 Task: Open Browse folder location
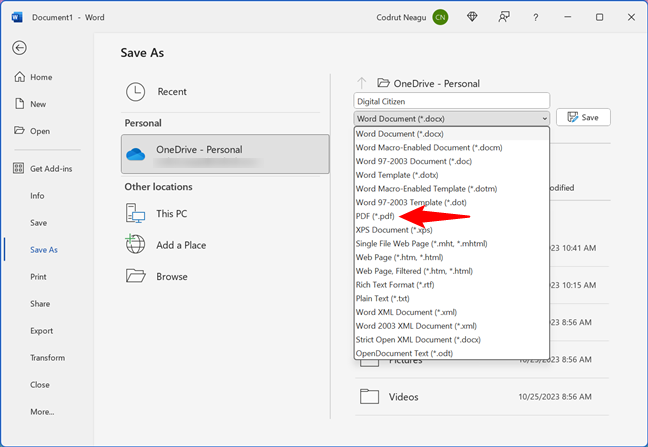click(136, 276)
